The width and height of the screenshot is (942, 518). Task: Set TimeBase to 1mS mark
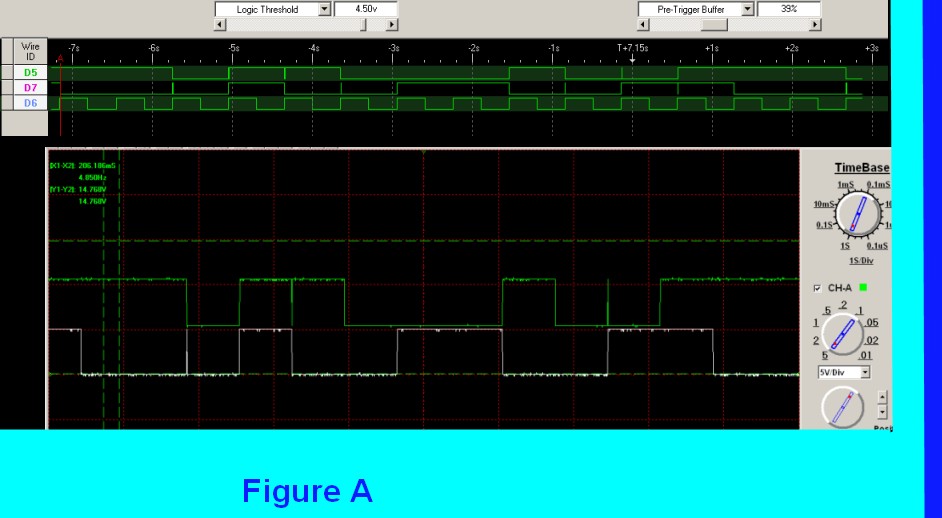click(845, 184)
